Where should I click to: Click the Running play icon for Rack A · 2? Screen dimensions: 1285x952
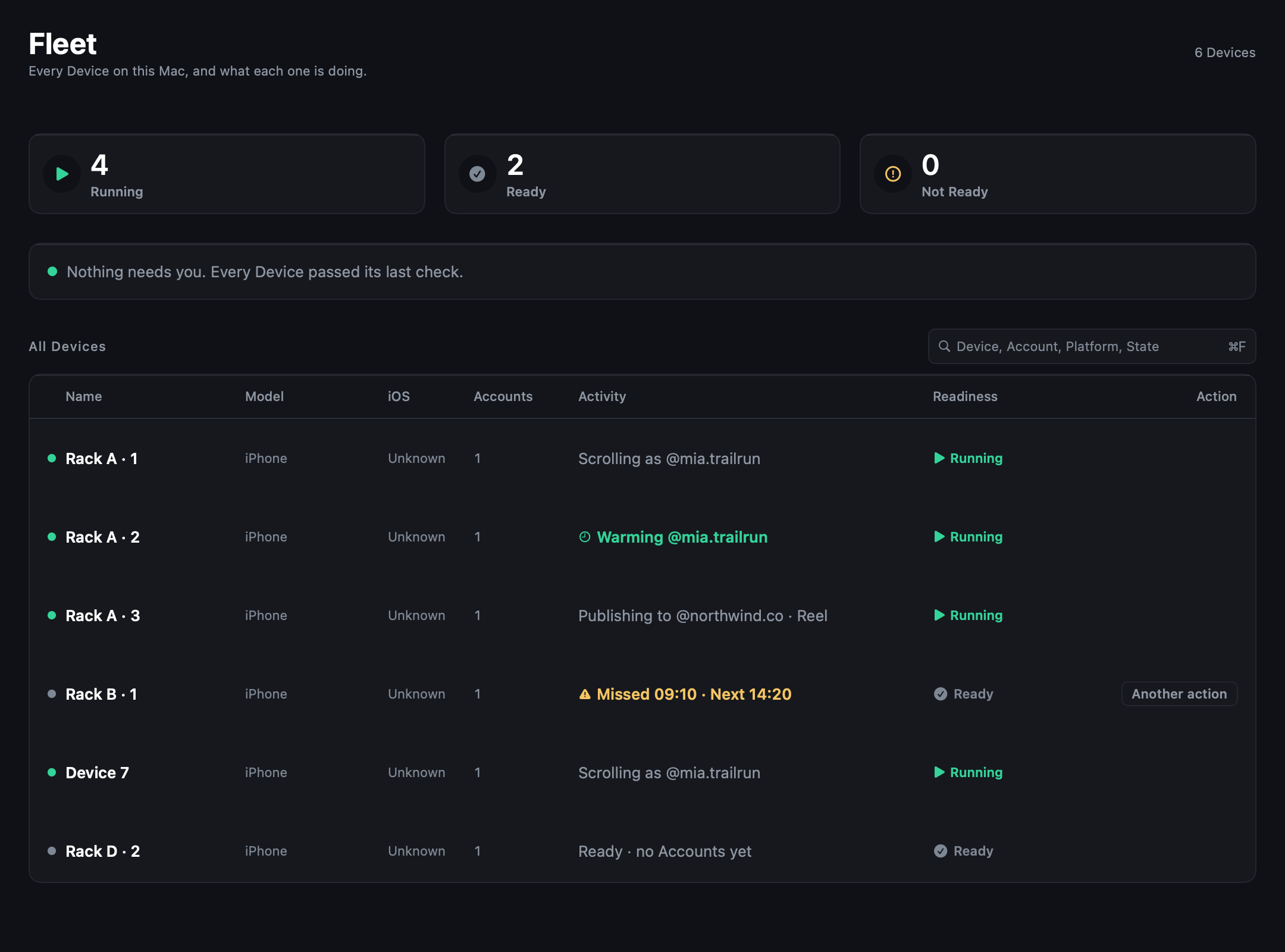tap(939, 537)
